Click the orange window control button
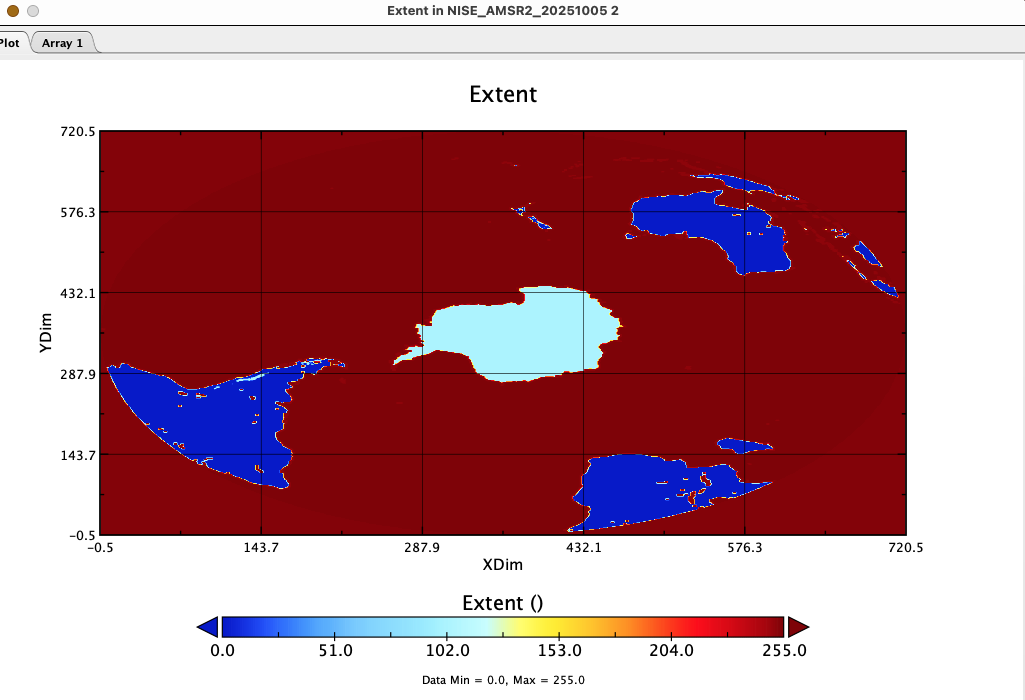 click(13, 12)
